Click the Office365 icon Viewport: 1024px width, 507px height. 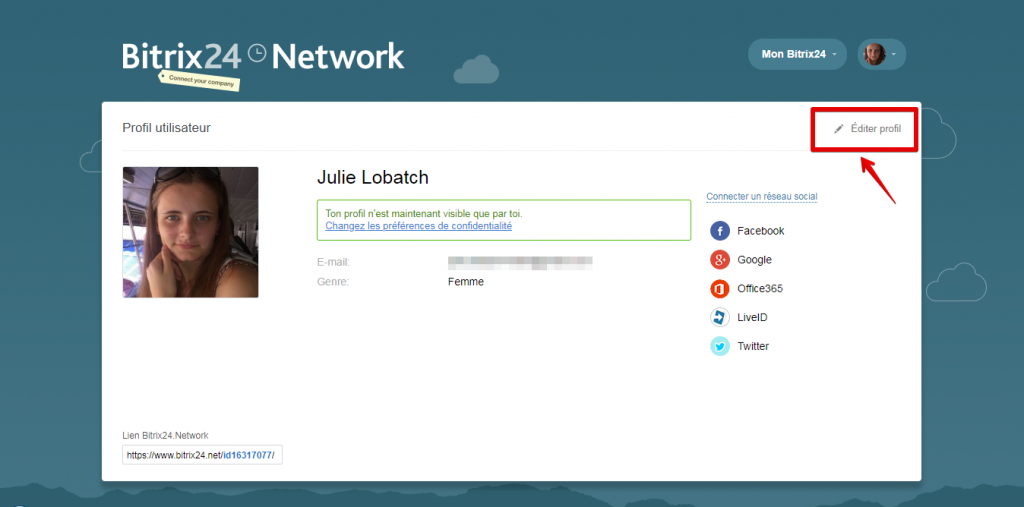[x=720, y=288]
